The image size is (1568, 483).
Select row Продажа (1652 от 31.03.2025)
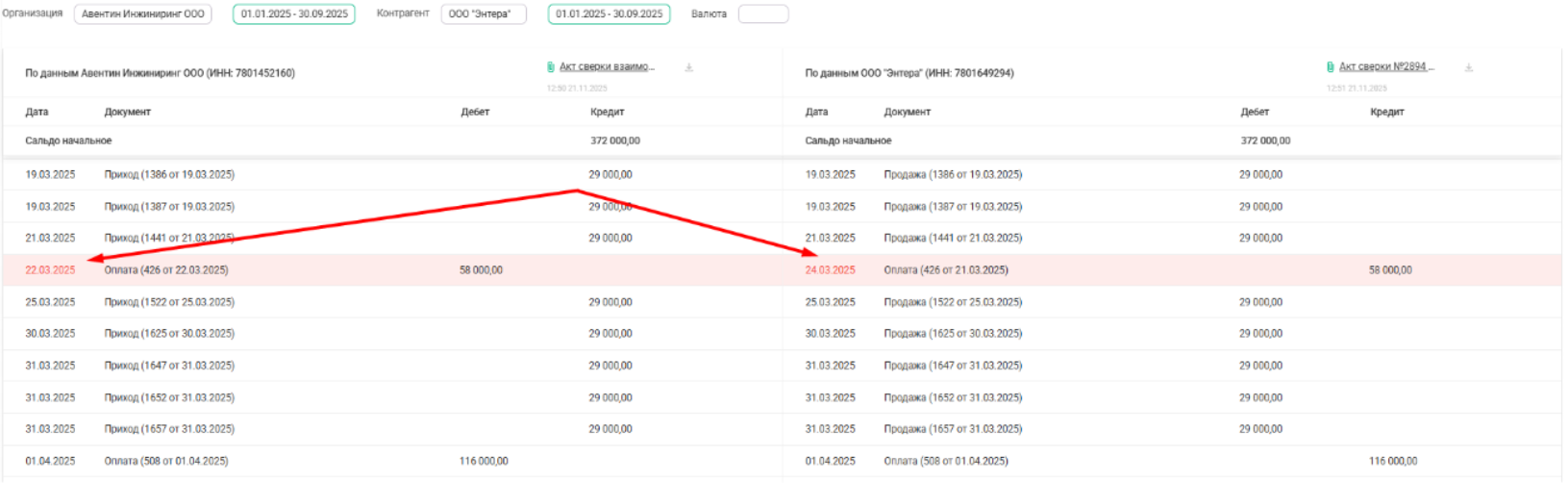pyautogui.click(x=1172, y=397)
